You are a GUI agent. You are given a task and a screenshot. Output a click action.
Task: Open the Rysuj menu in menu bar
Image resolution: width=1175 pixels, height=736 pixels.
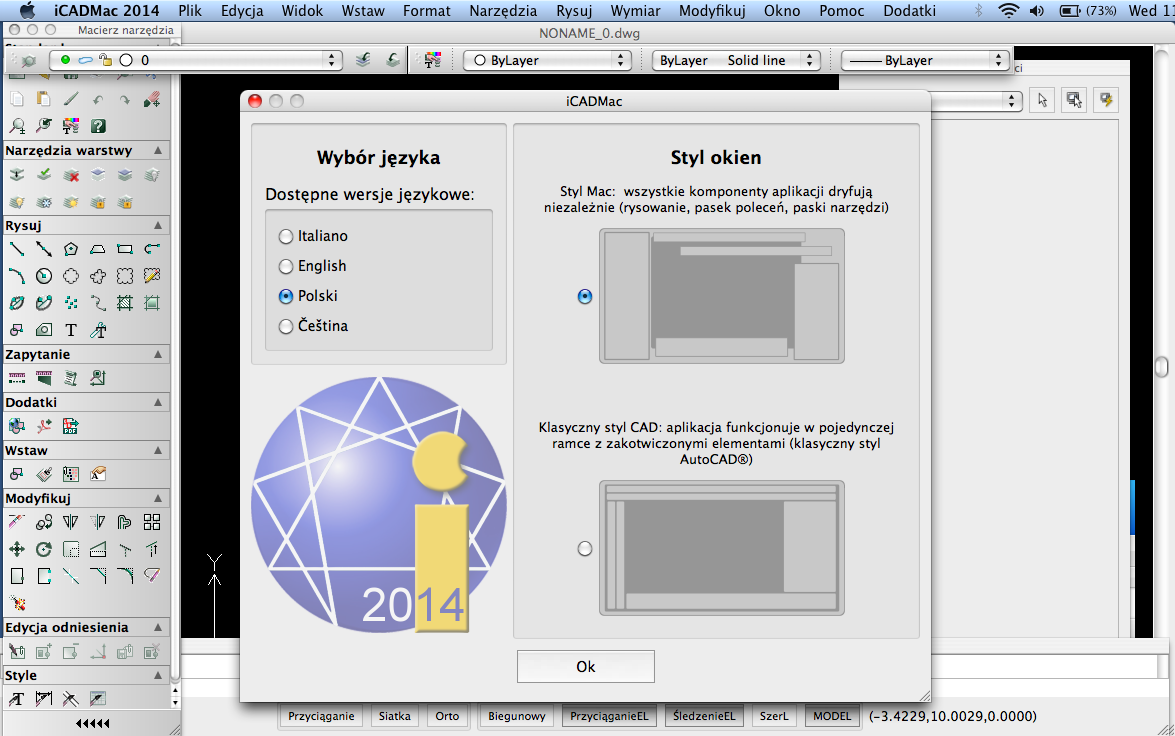click(x=573, y=11)
